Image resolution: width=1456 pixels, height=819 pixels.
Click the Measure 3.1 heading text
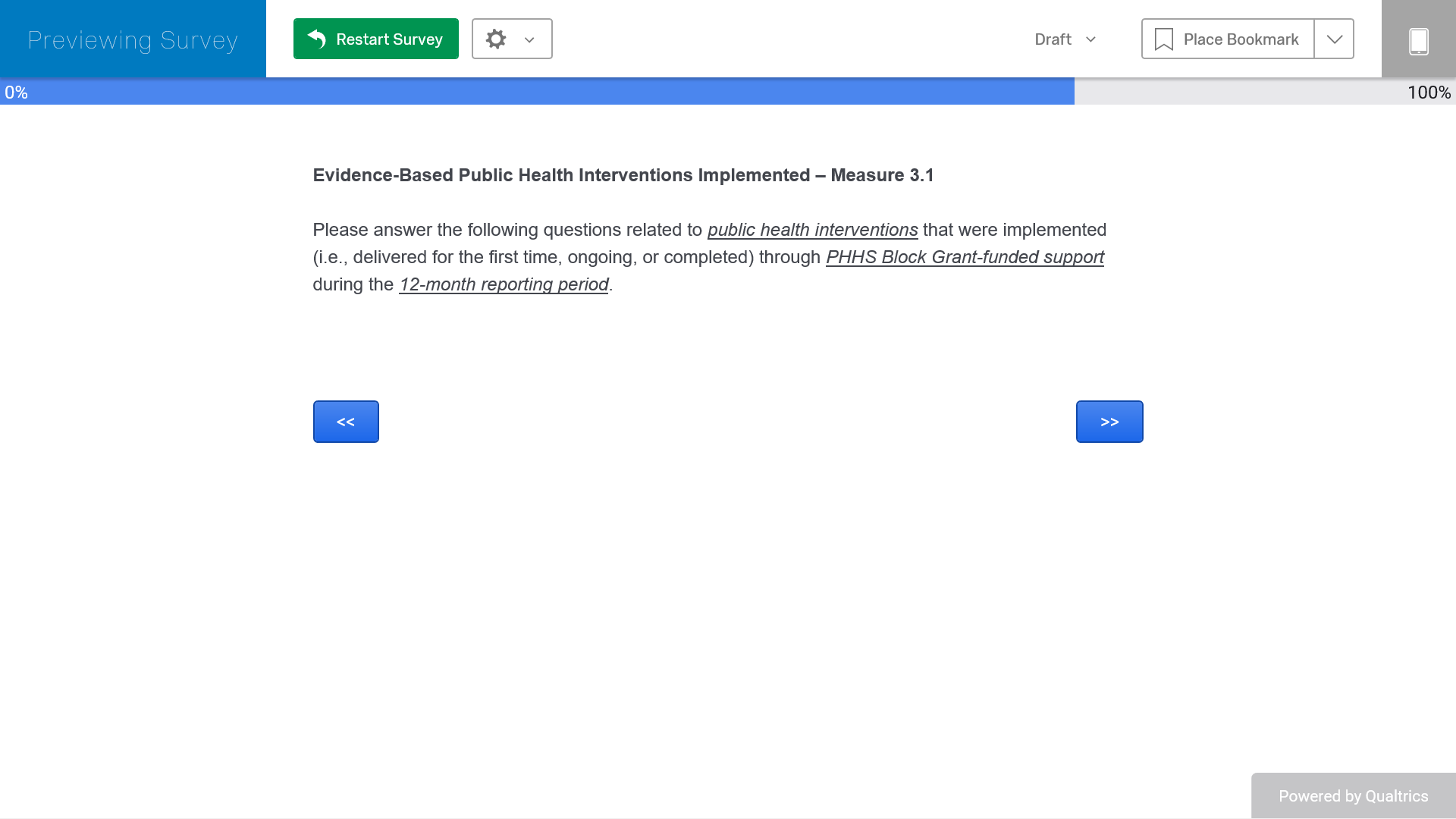tap(623, 175)
